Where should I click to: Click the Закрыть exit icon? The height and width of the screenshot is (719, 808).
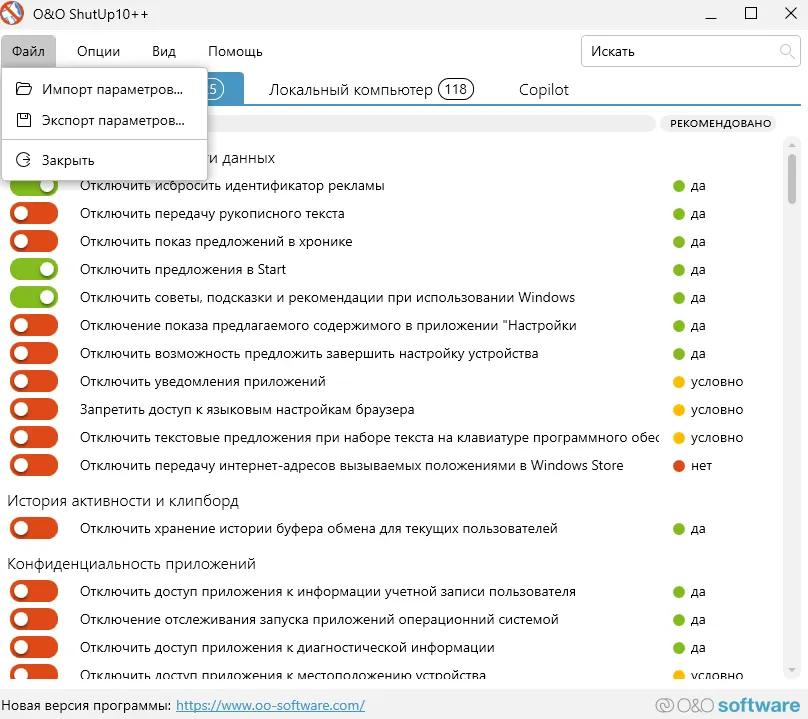[x=24, y=160]
